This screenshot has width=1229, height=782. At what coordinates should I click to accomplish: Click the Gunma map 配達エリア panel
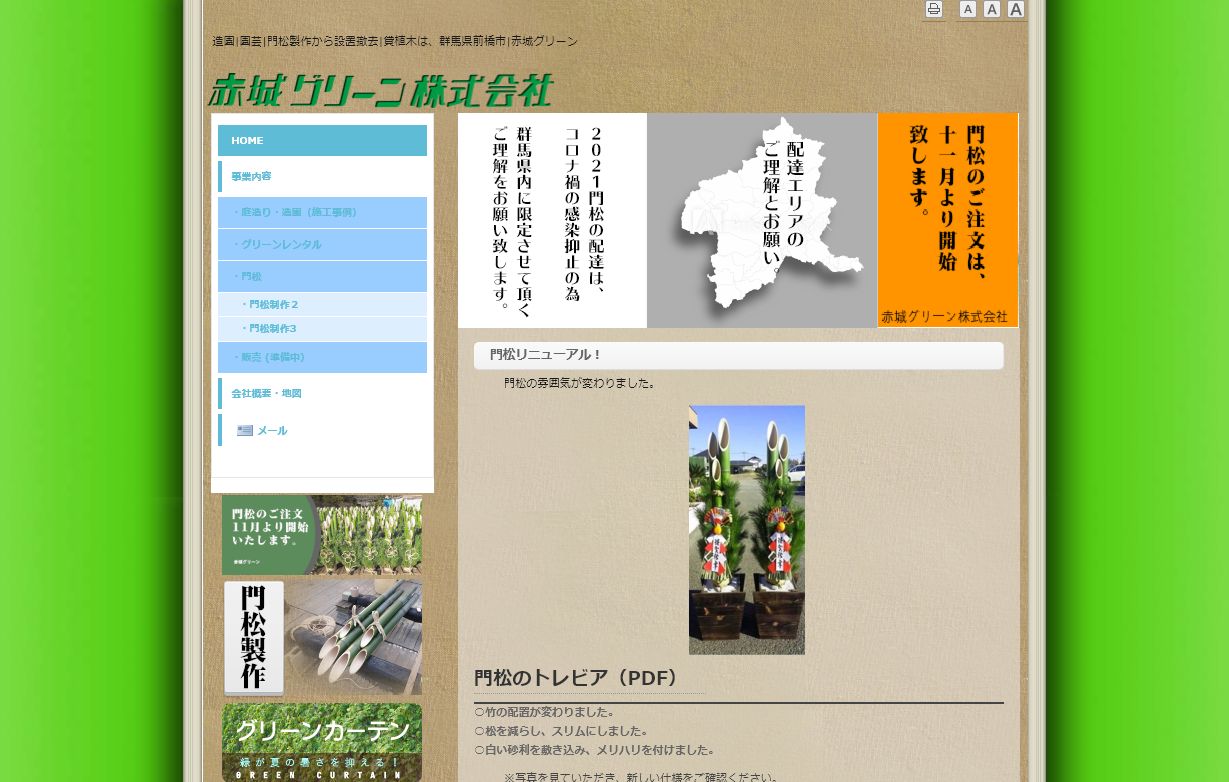(x=762, y=220)
